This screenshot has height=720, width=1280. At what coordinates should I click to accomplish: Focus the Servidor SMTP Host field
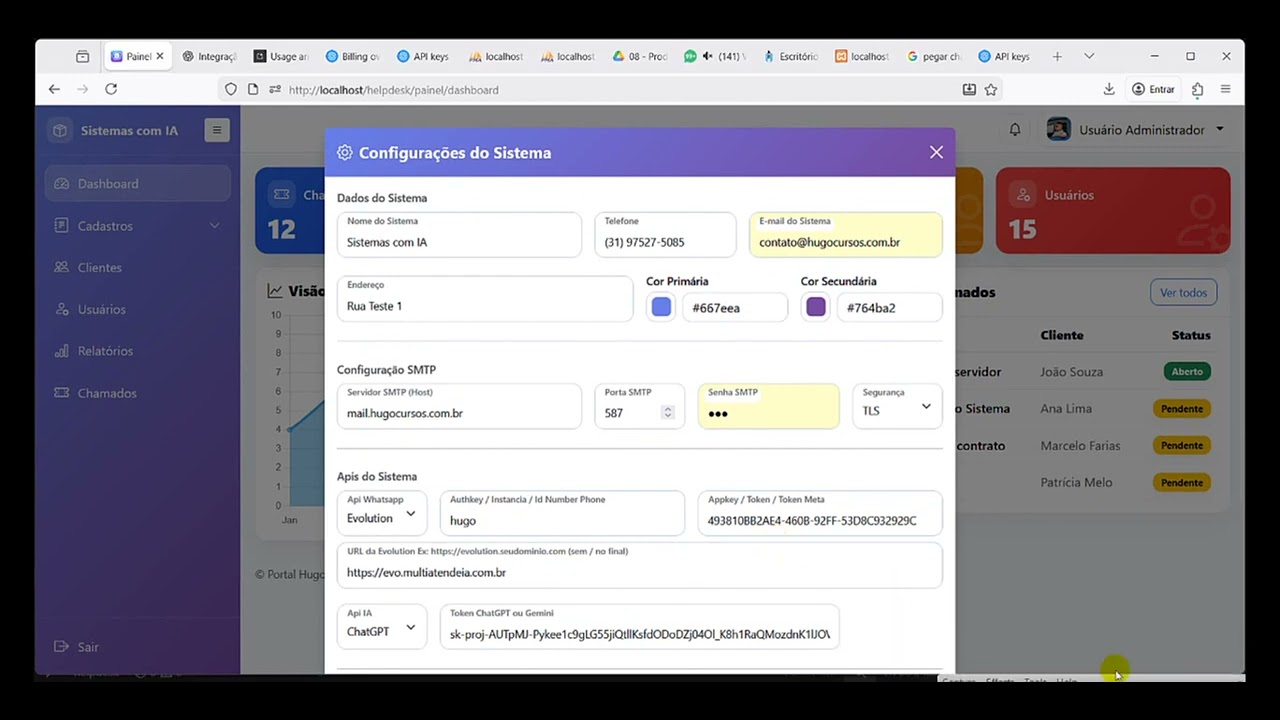(x=459, y=407)
